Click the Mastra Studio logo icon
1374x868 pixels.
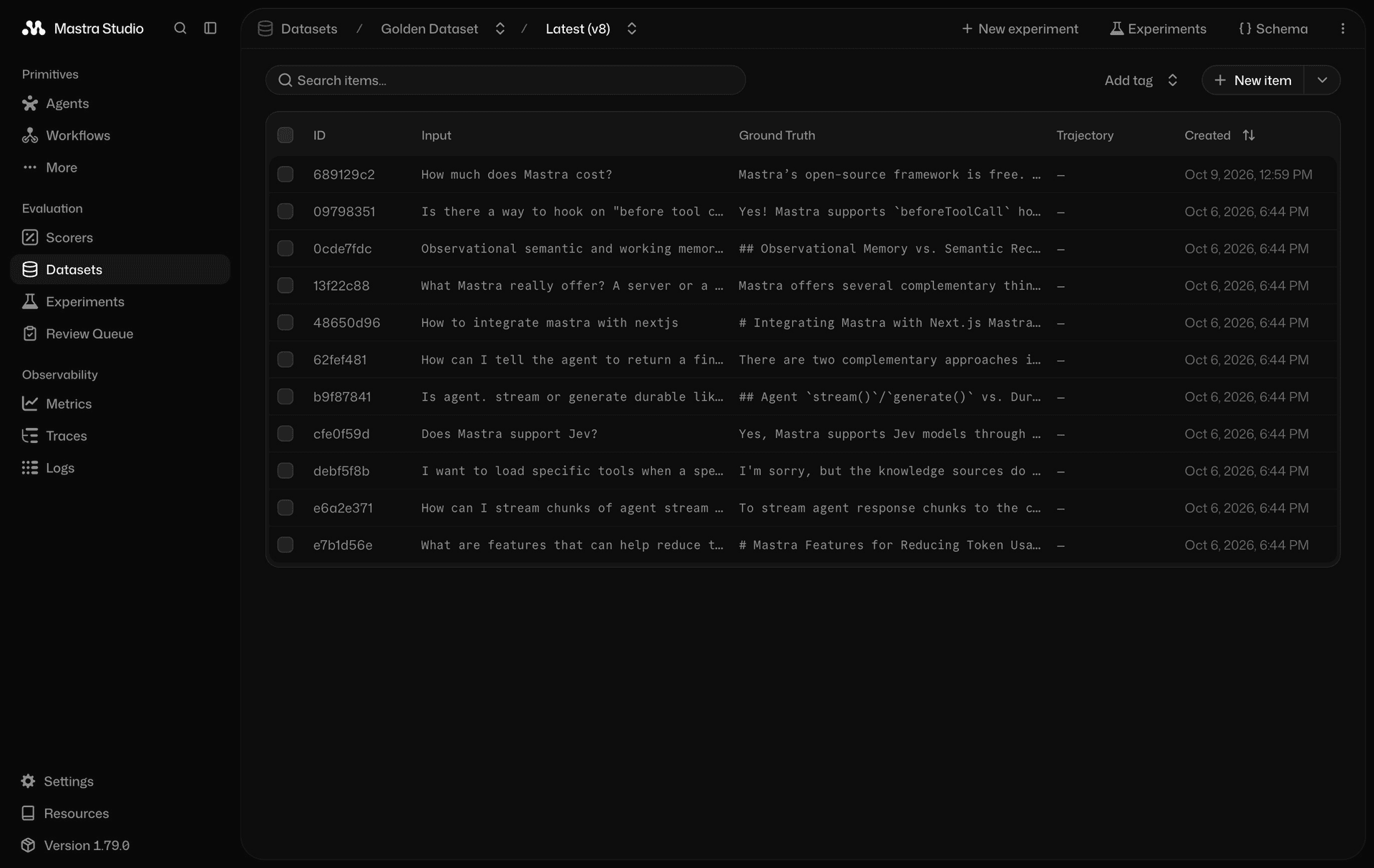coord(34,28)
